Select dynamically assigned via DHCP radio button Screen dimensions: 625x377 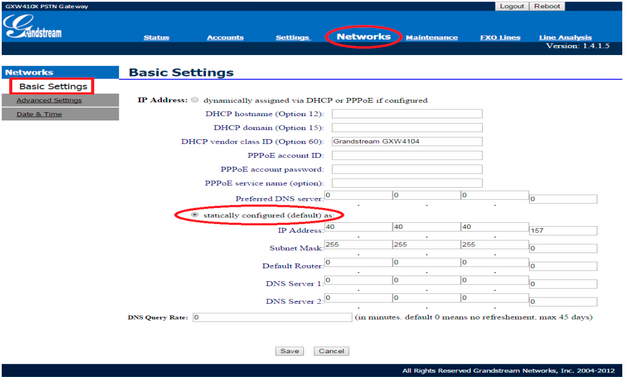click(195, 100)
